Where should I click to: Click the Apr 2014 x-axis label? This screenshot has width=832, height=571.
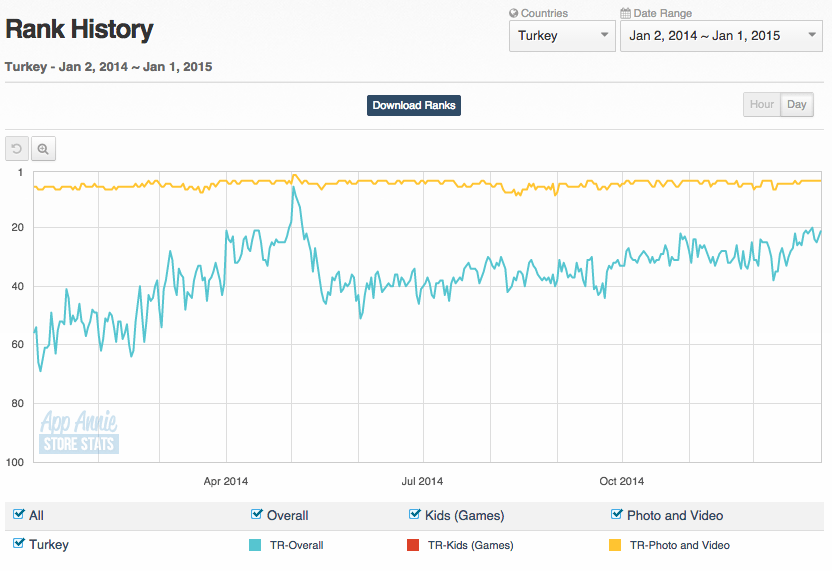pos(226,481)
